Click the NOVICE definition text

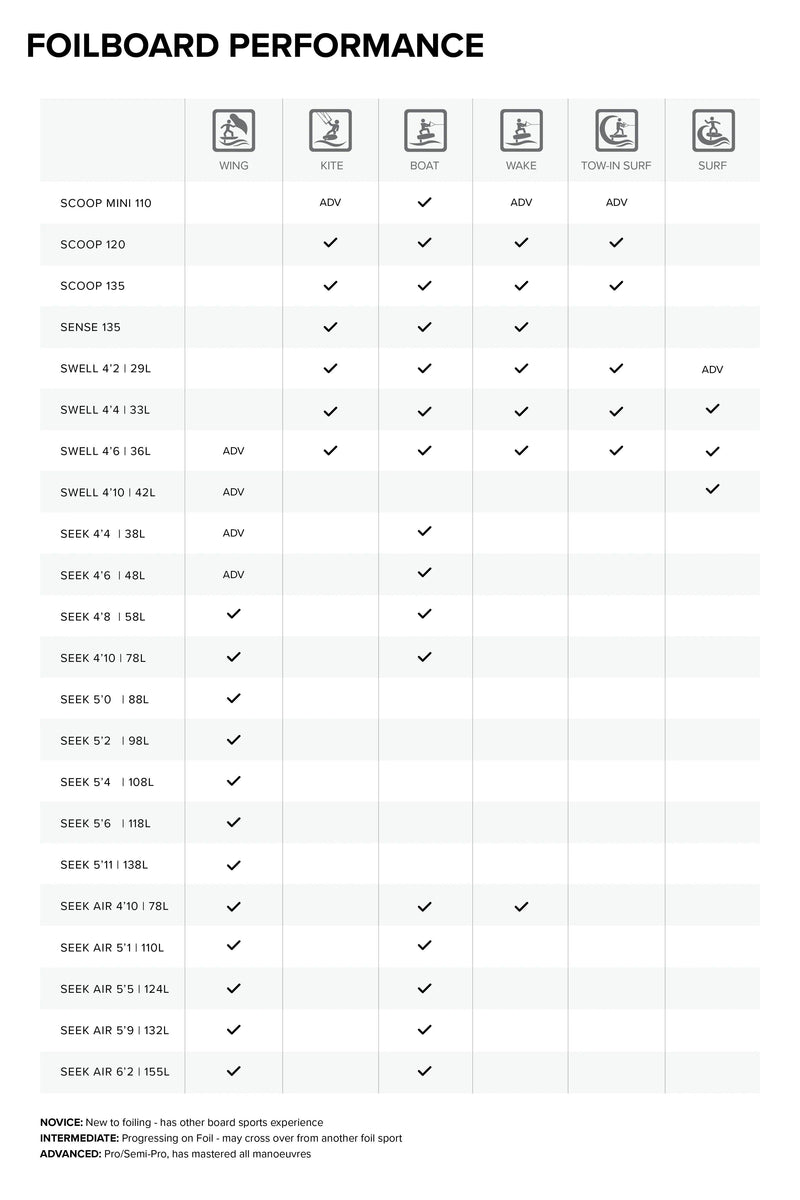[x=181, y=1123]
